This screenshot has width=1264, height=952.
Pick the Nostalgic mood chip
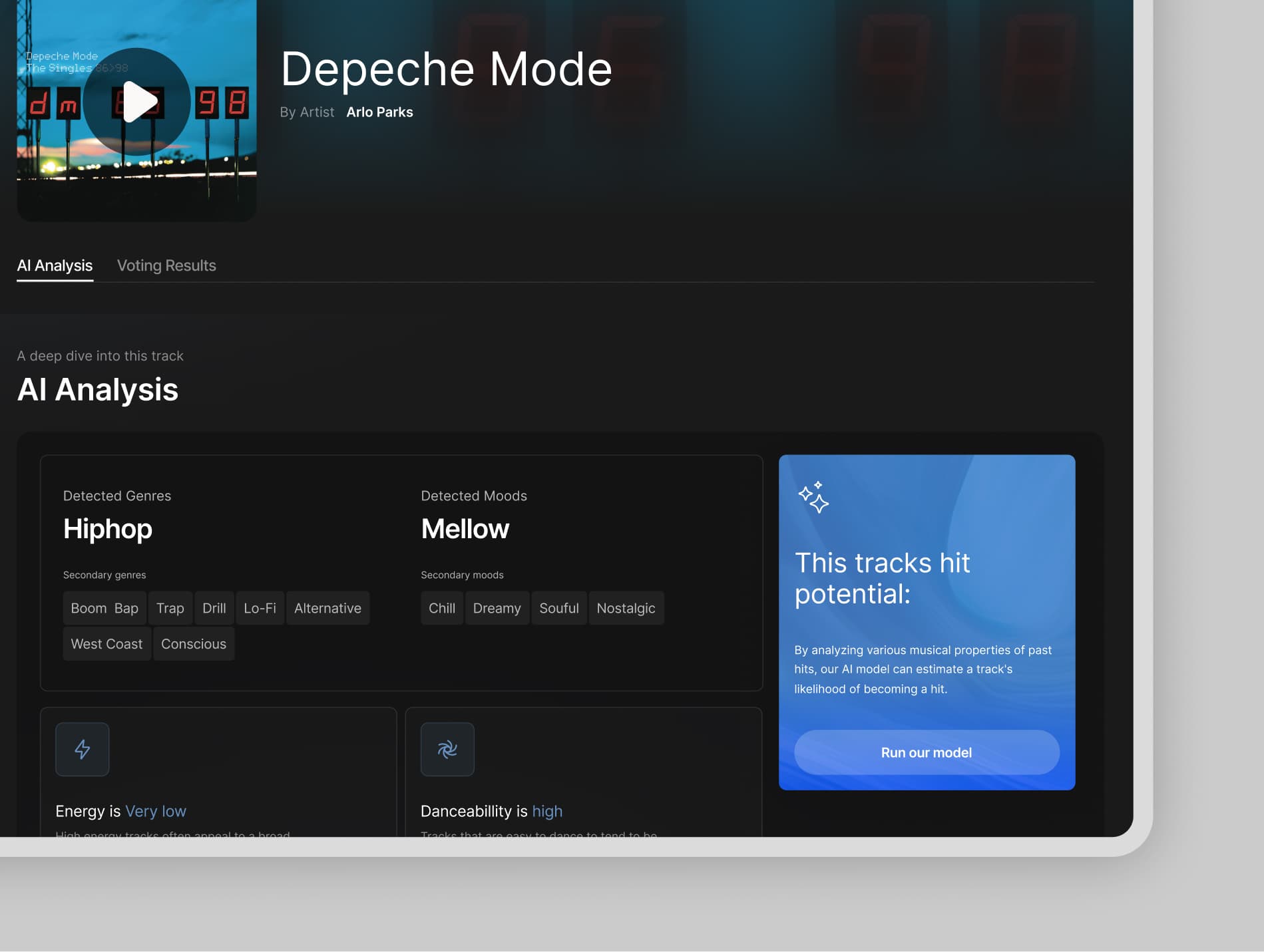(626, 608)
